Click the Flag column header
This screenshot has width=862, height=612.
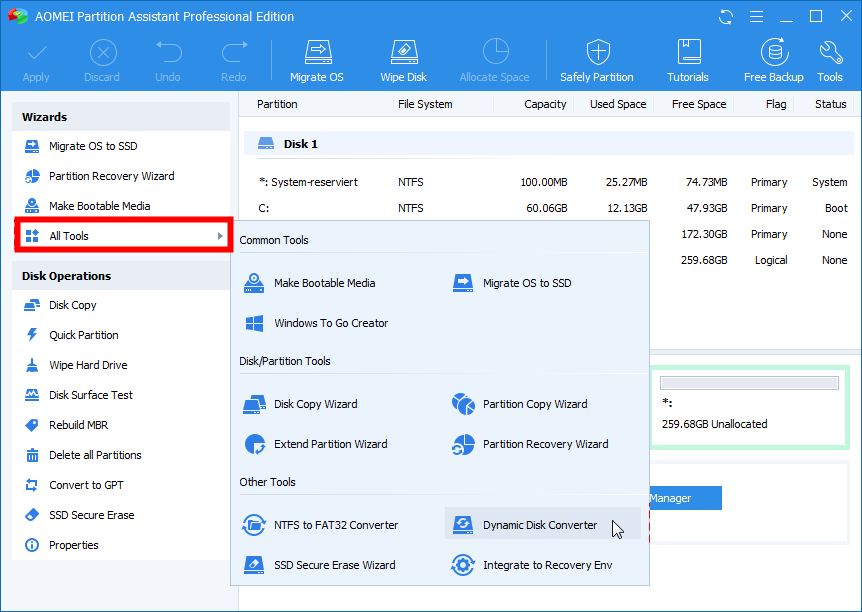pyautogui.click(x=776, y=104)
